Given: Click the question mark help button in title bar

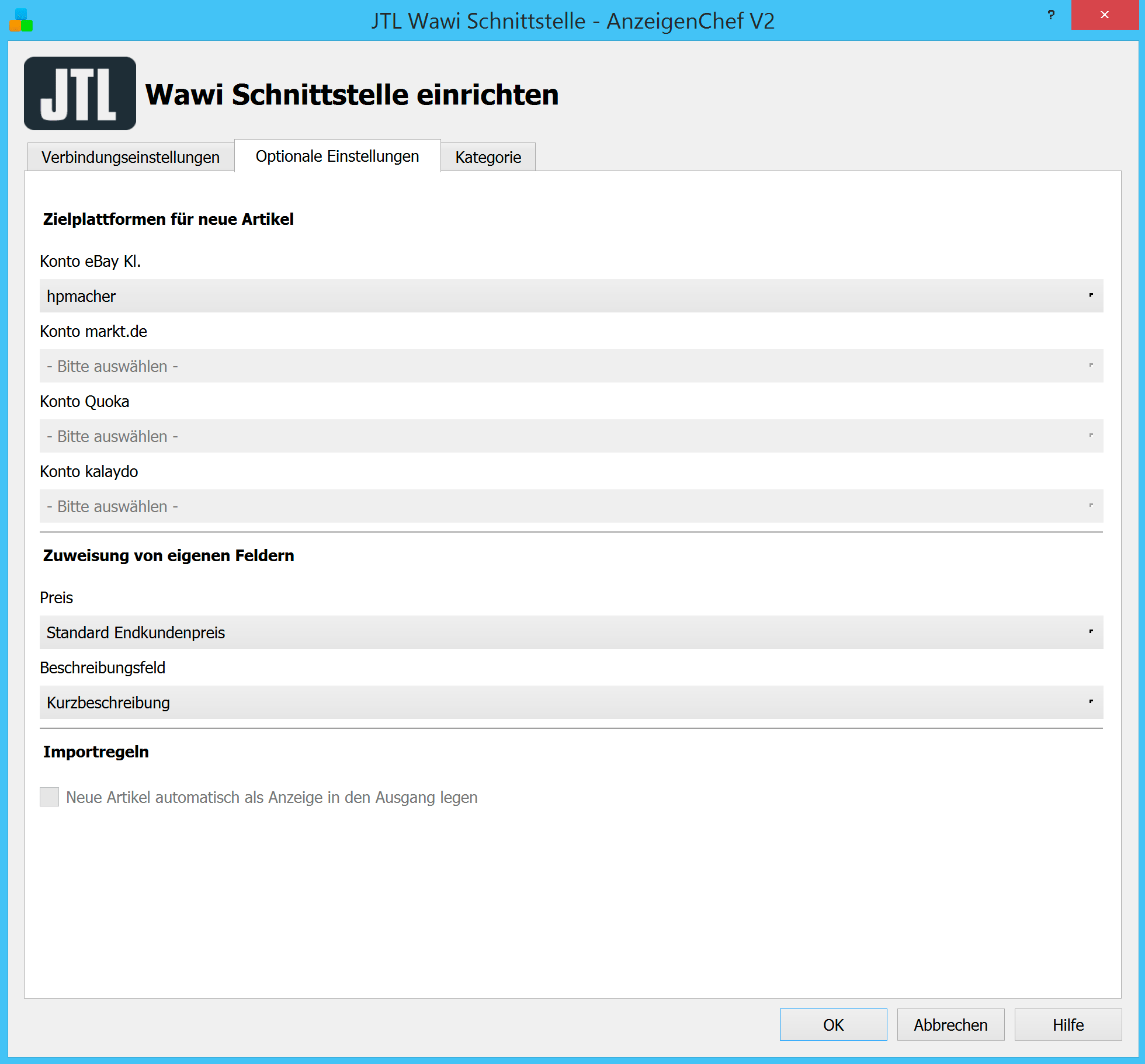Looking at the screenshot, I should pos(1051,15).
